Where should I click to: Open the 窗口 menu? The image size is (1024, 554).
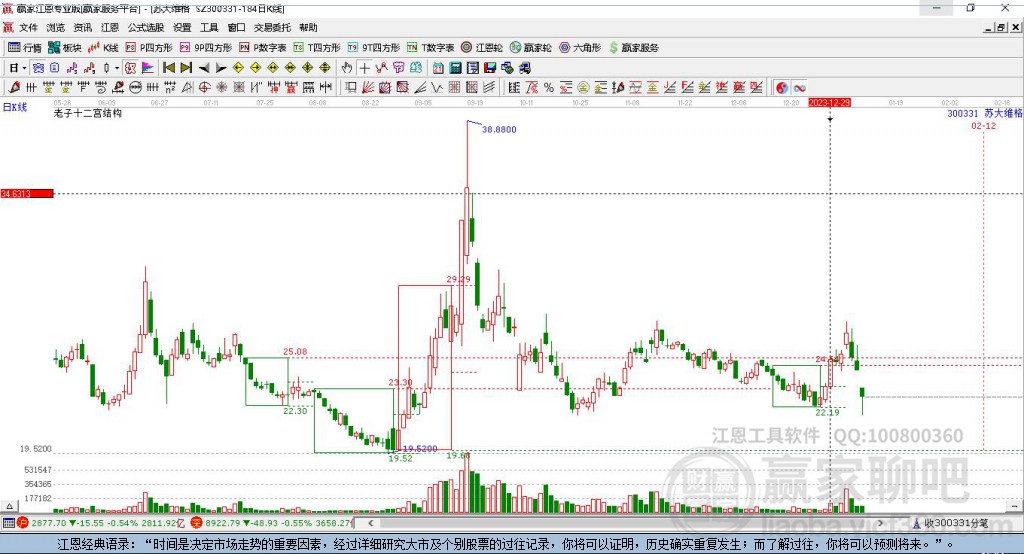236,27
